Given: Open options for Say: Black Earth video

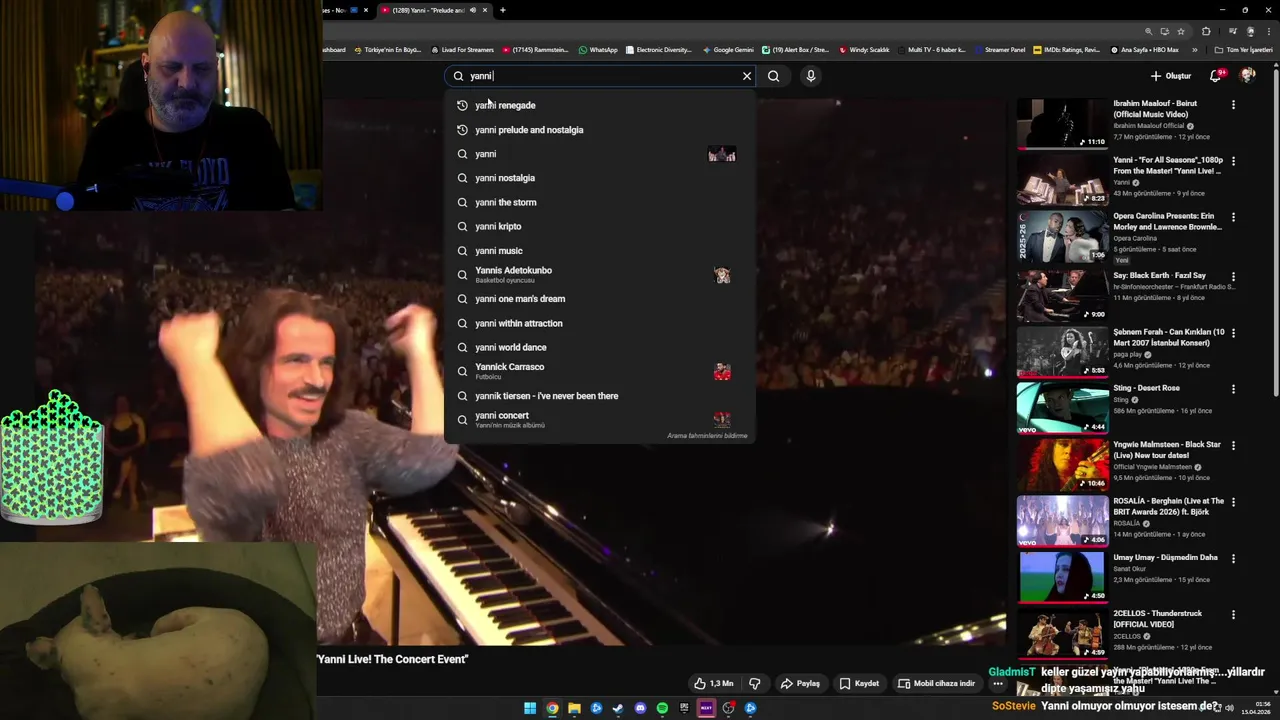Looking at the screenshot, I should [1233, 276].
